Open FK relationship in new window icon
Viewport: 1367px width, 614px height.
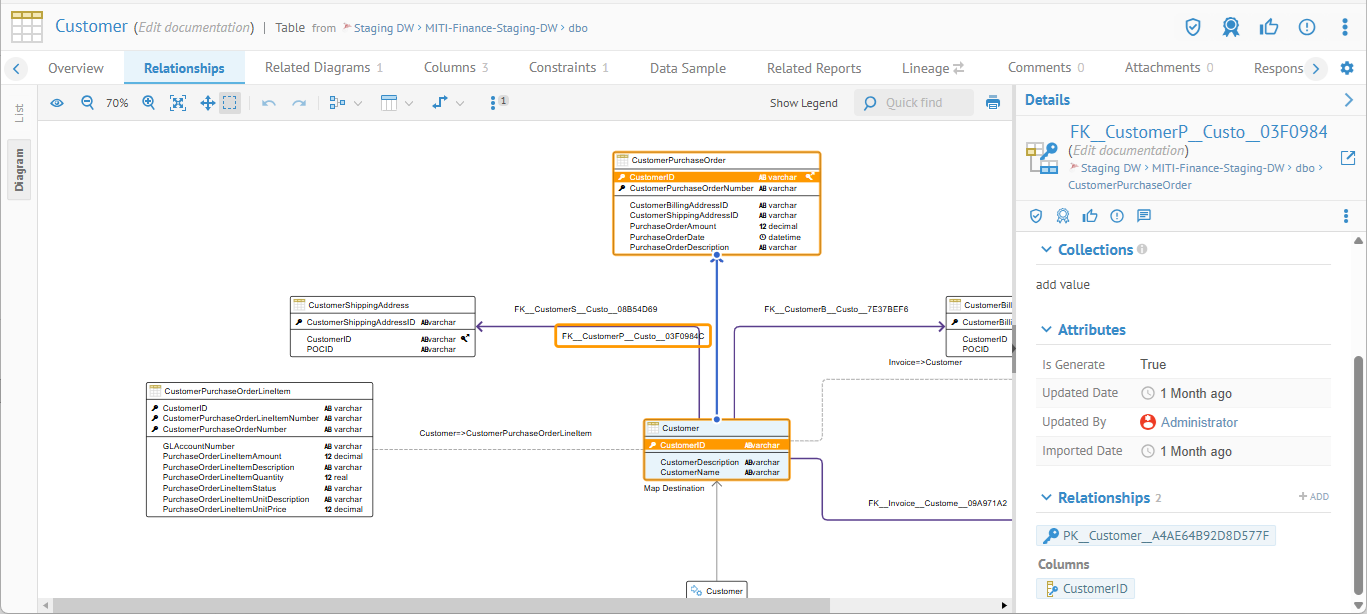(1348, 158)
